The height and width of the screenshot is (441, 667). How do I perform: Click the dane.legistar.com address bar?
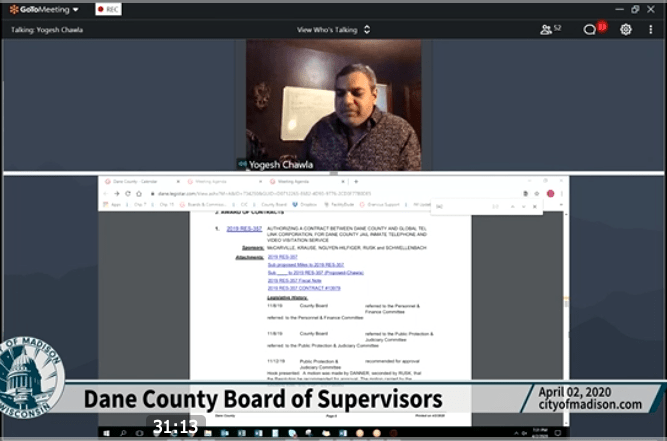(336, 193)
